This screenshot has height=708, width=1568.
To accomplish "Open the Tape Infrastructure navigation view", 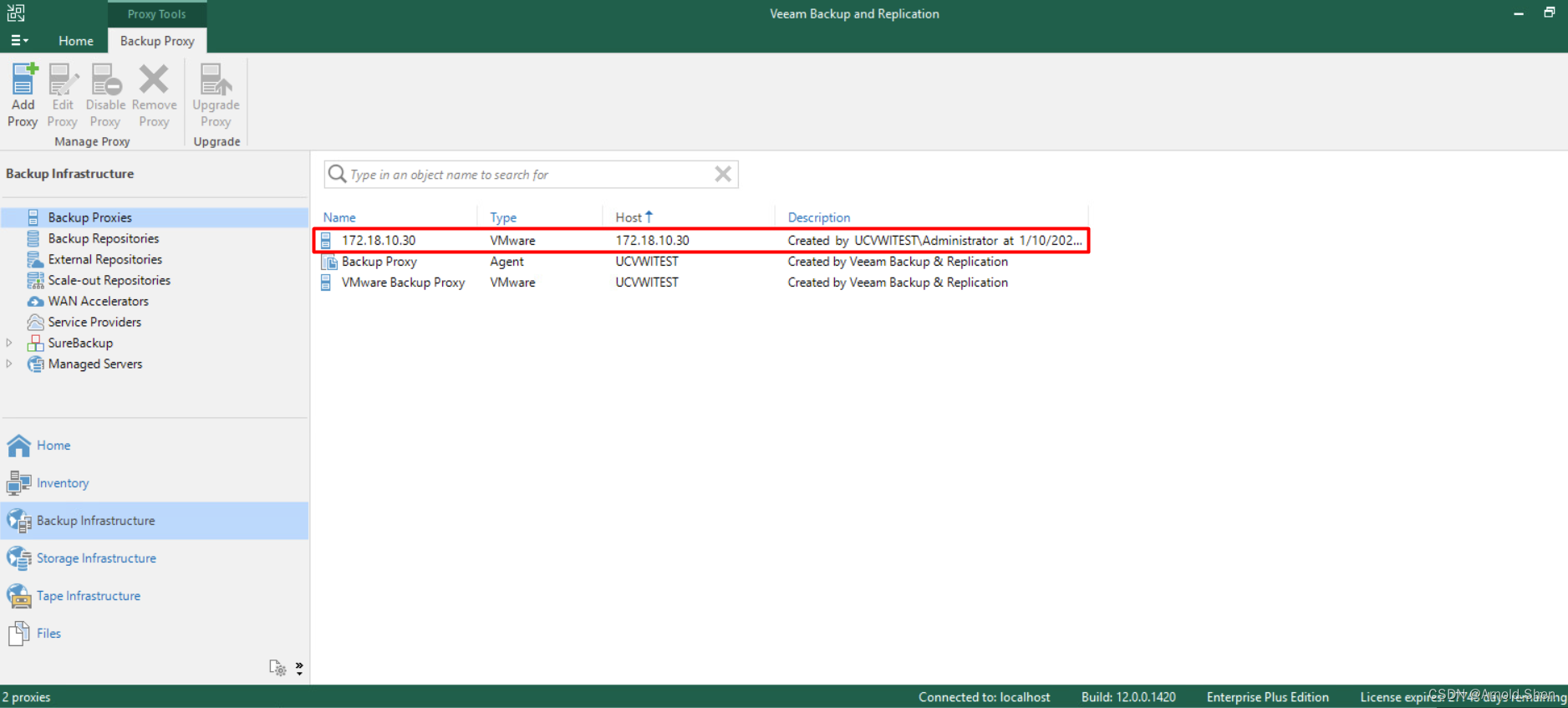I will pos(155,596).
